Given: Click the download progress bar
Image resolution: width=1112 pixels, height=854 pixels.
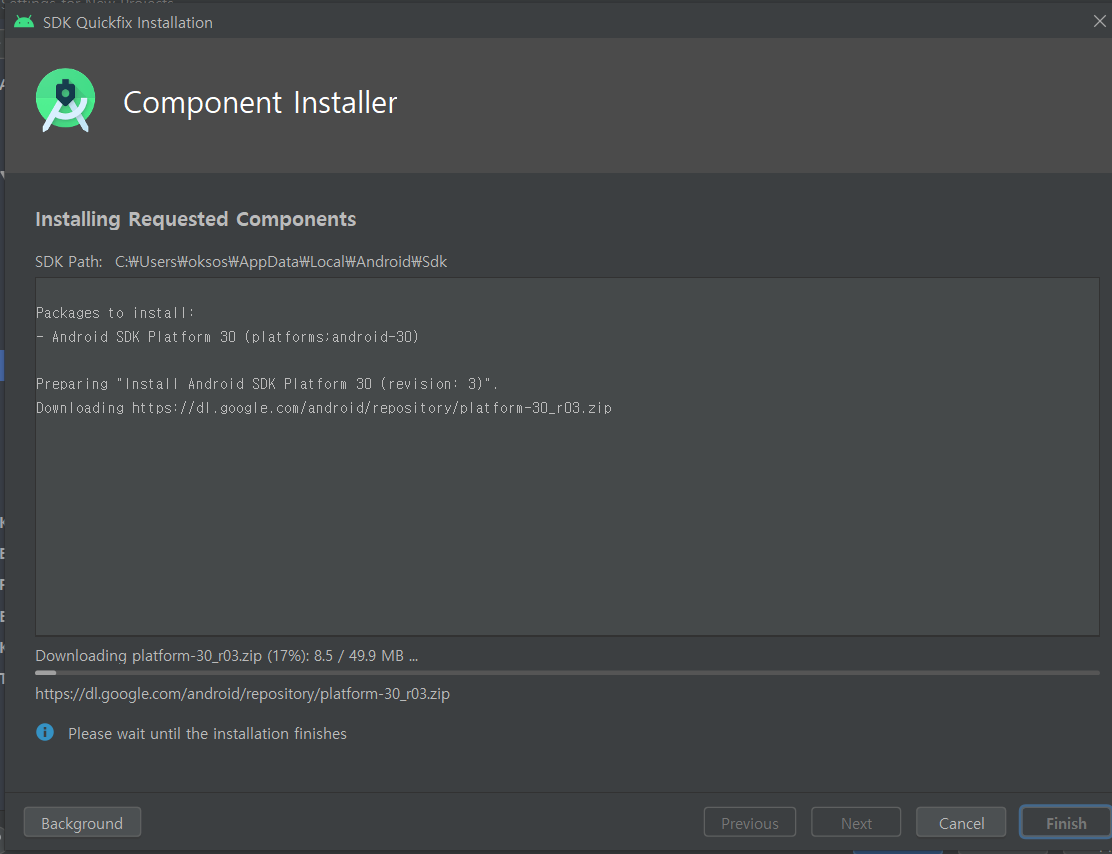Looking at the screenshot, I should 567,672.
